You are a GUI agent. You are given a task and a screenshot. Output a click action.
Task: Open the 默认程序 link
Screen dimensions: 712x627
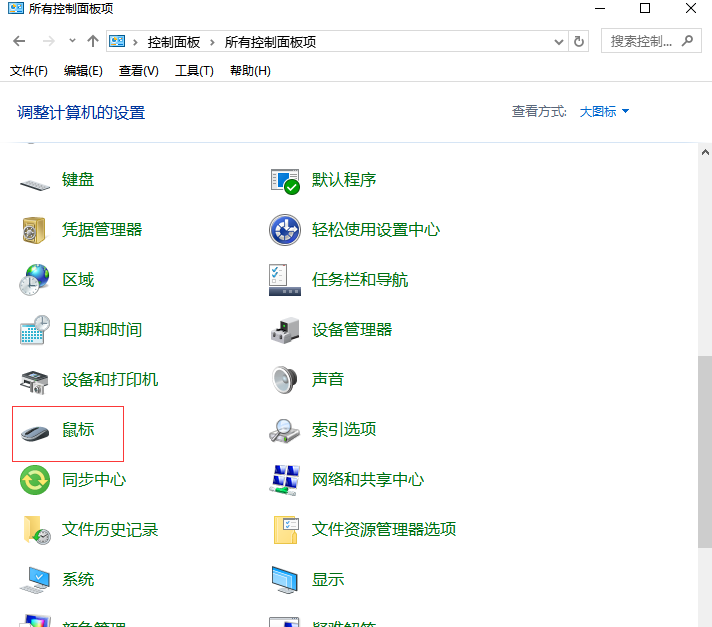[x=344, y=180]
